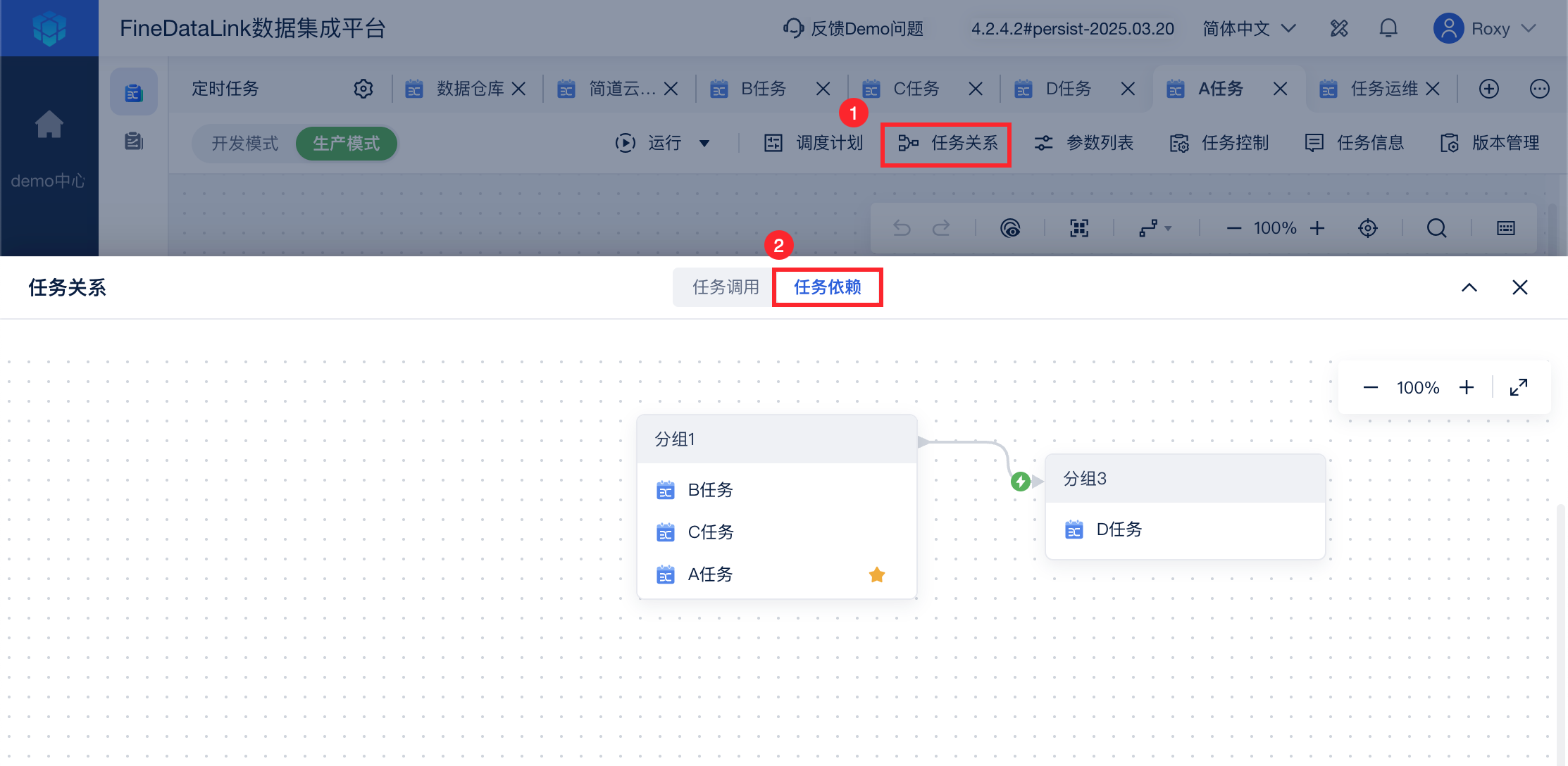
Task: Switch to the 任务调用 tab
Action: tap(726, 287)
